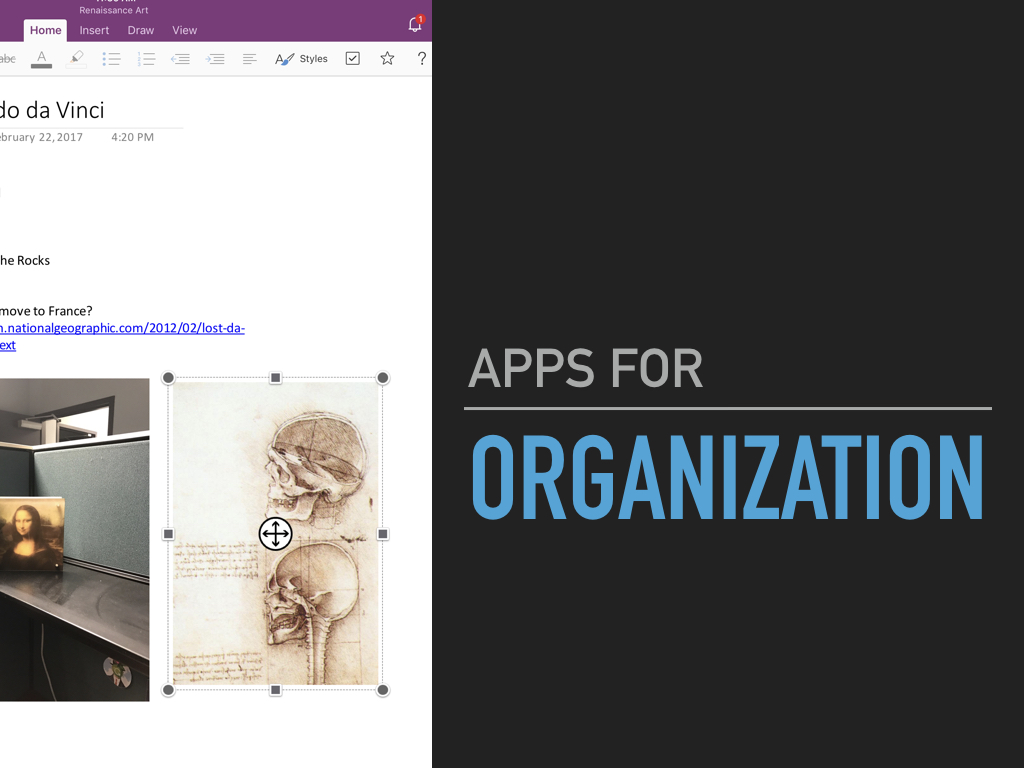Click the top middle square handle of skull image
The width and height of the screenshot is (1024, 768).
tap(276, 377)
